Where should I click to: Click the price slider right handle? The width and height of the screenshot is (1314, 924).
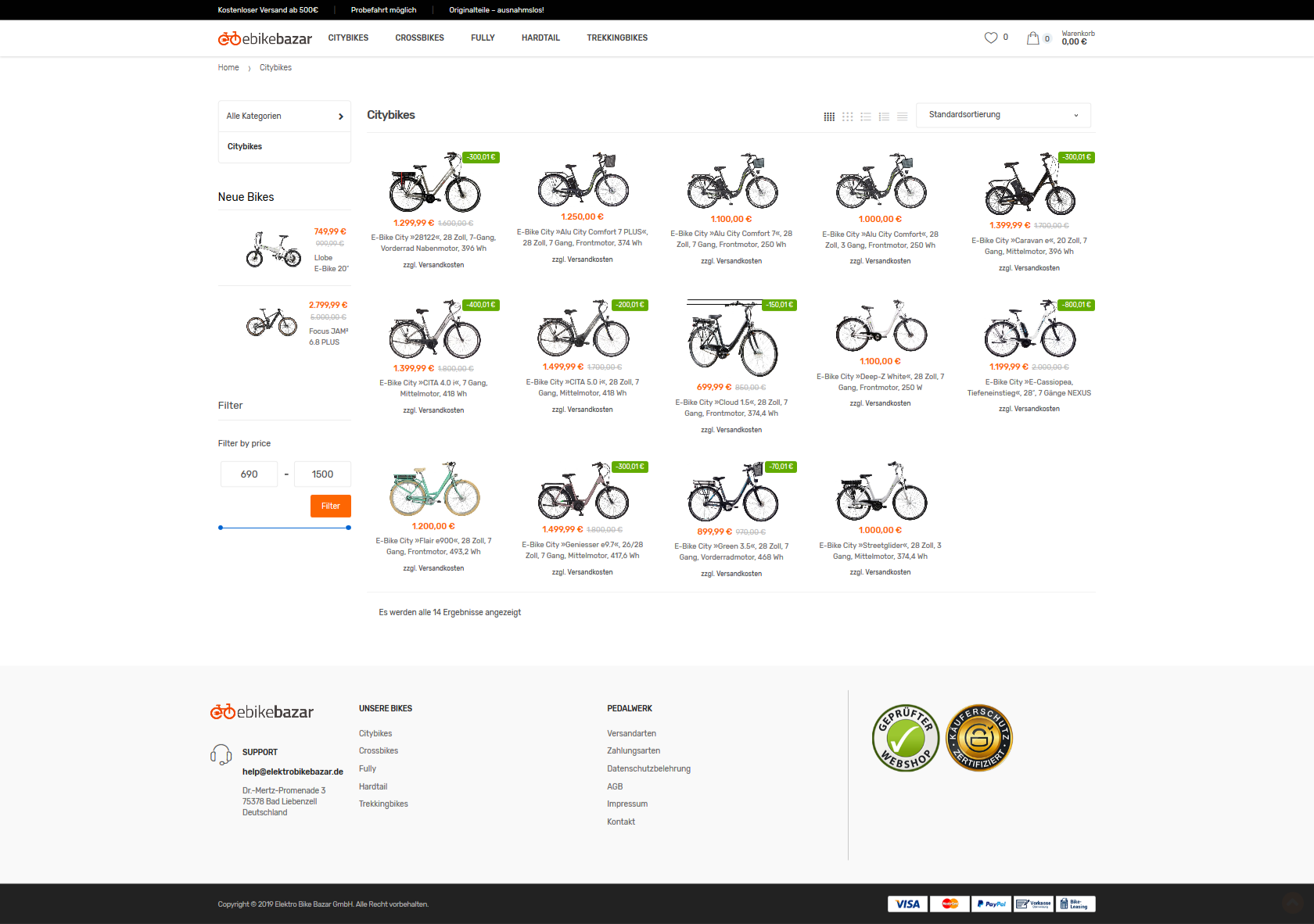pyautogui.click(x=348, y=528)
